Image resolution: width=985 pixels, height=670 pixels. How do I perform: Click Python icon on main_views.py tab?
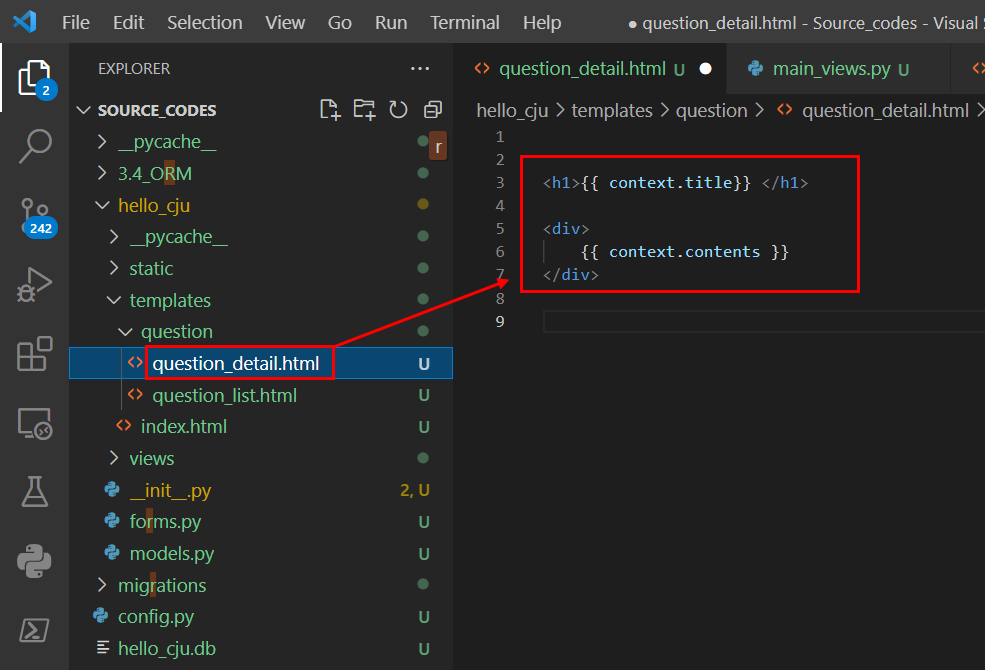pos(755,68)
